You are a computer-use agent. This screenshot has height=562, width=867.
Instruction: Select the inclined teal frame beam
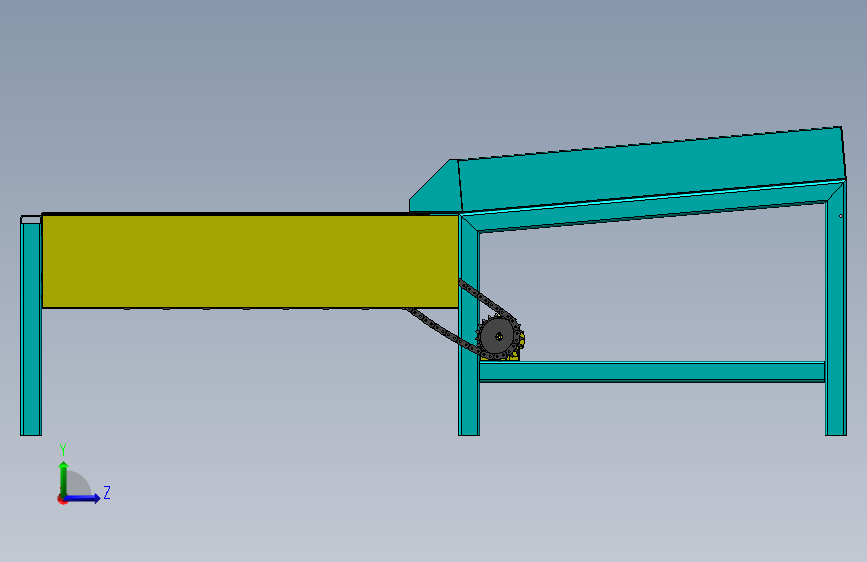point(652,206)
